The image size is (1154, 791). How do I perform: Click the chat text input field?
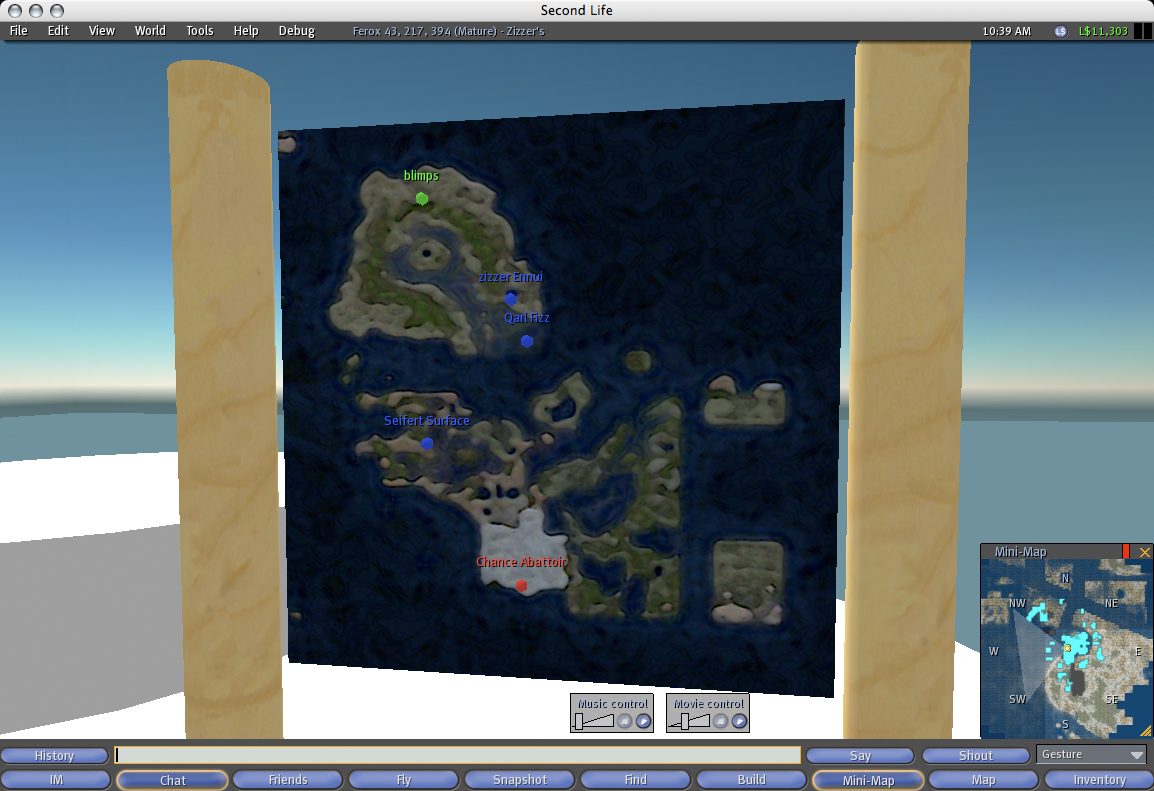click(x=458, y=755)
